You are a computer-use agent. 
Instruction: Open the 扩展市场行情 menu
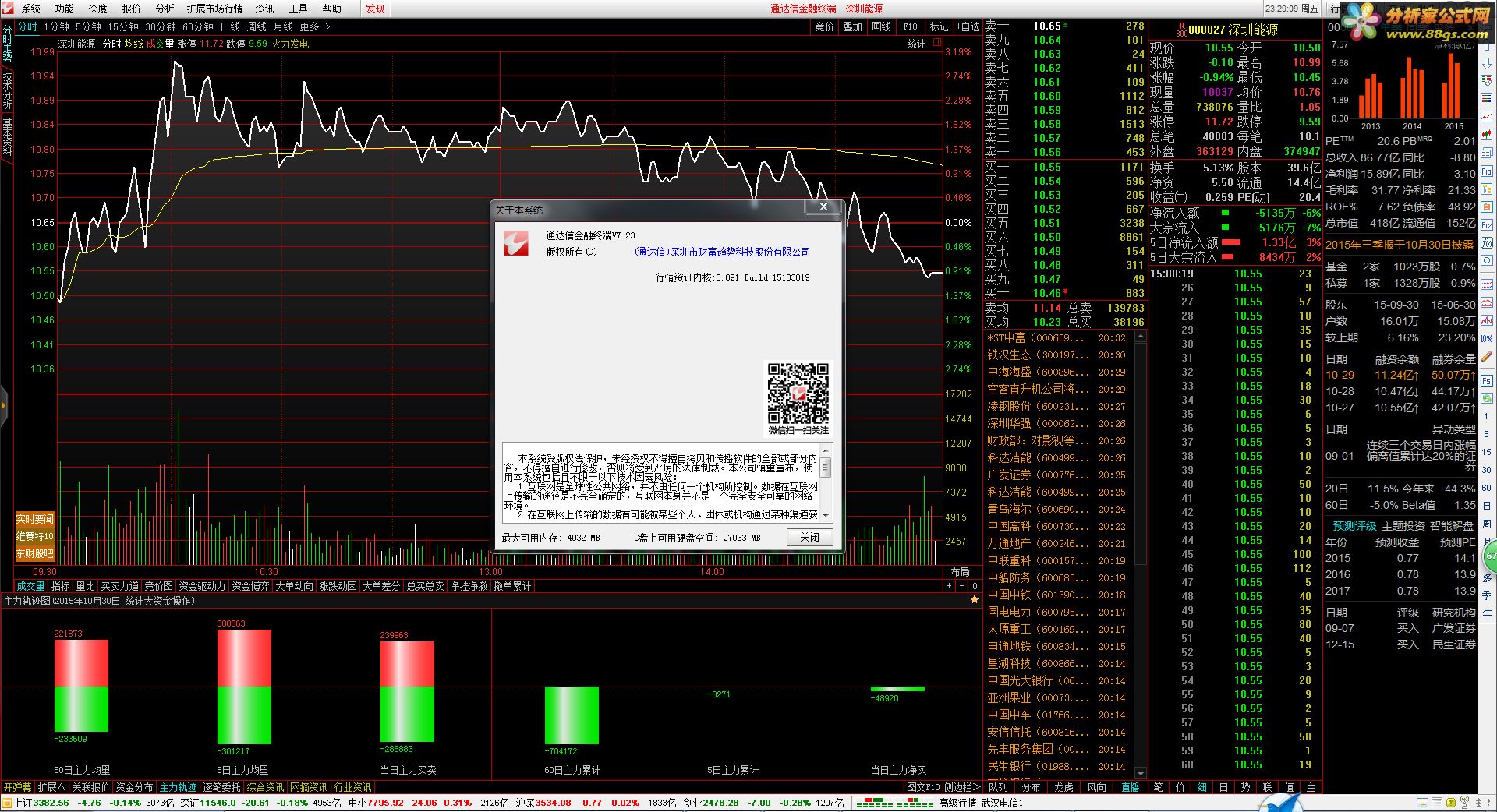[x=214, y=9]
